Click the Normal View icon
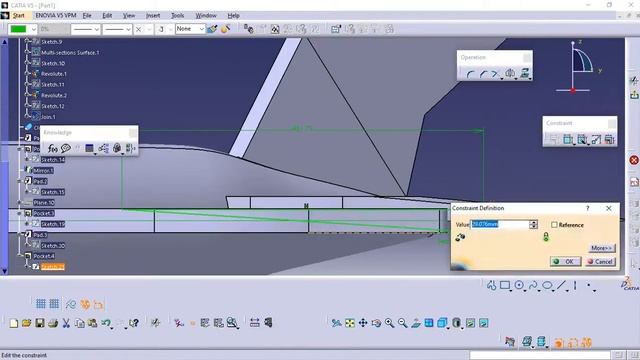Viewport: 640px width, 360px height. click(416, 323)
